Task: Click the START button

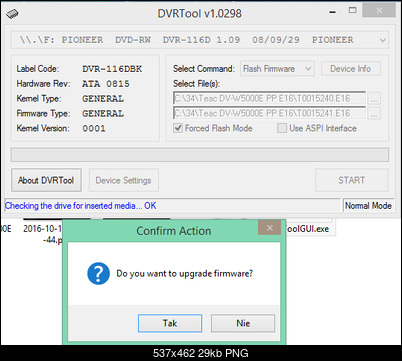Action: pyautogui.click(x=352, y=180)
